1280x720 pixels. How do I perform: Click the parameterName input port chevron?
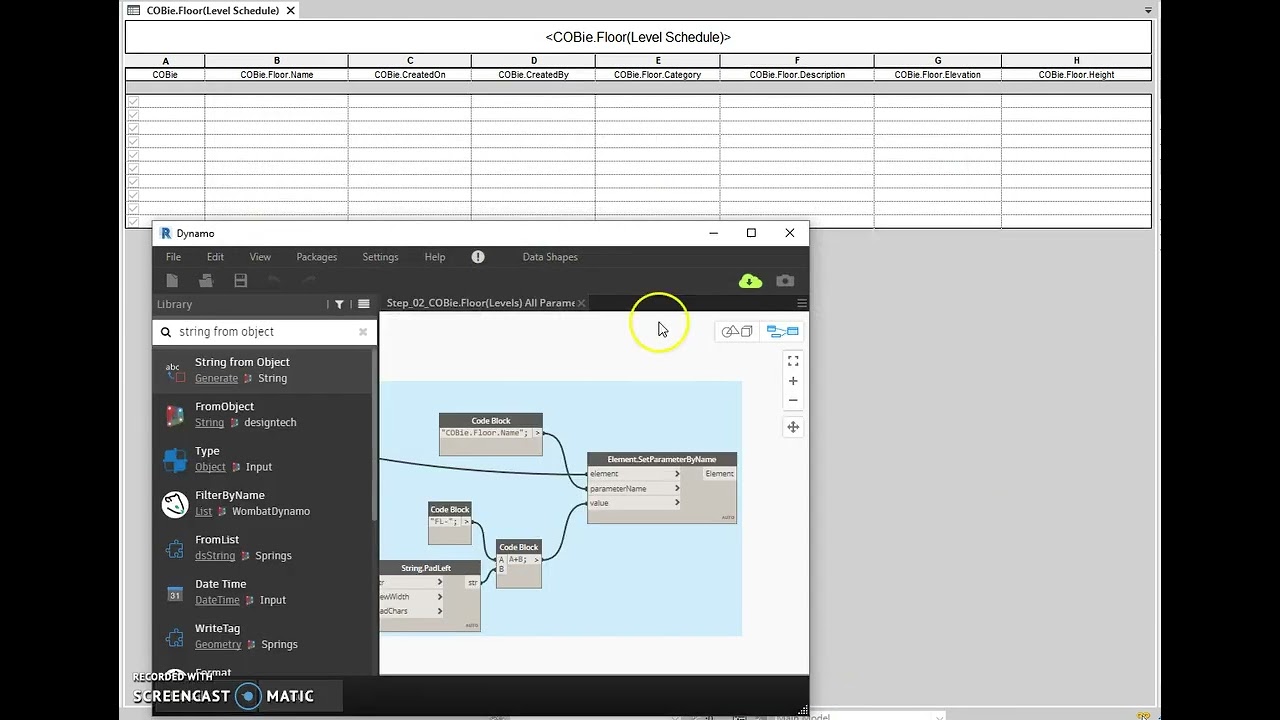[677, 489]
